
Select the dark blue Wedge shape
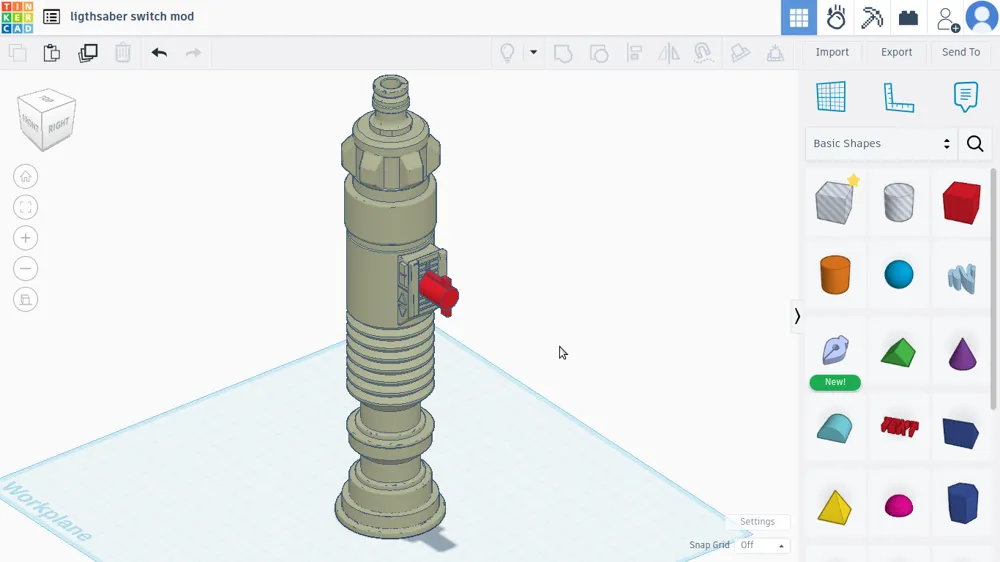(960, 433)
